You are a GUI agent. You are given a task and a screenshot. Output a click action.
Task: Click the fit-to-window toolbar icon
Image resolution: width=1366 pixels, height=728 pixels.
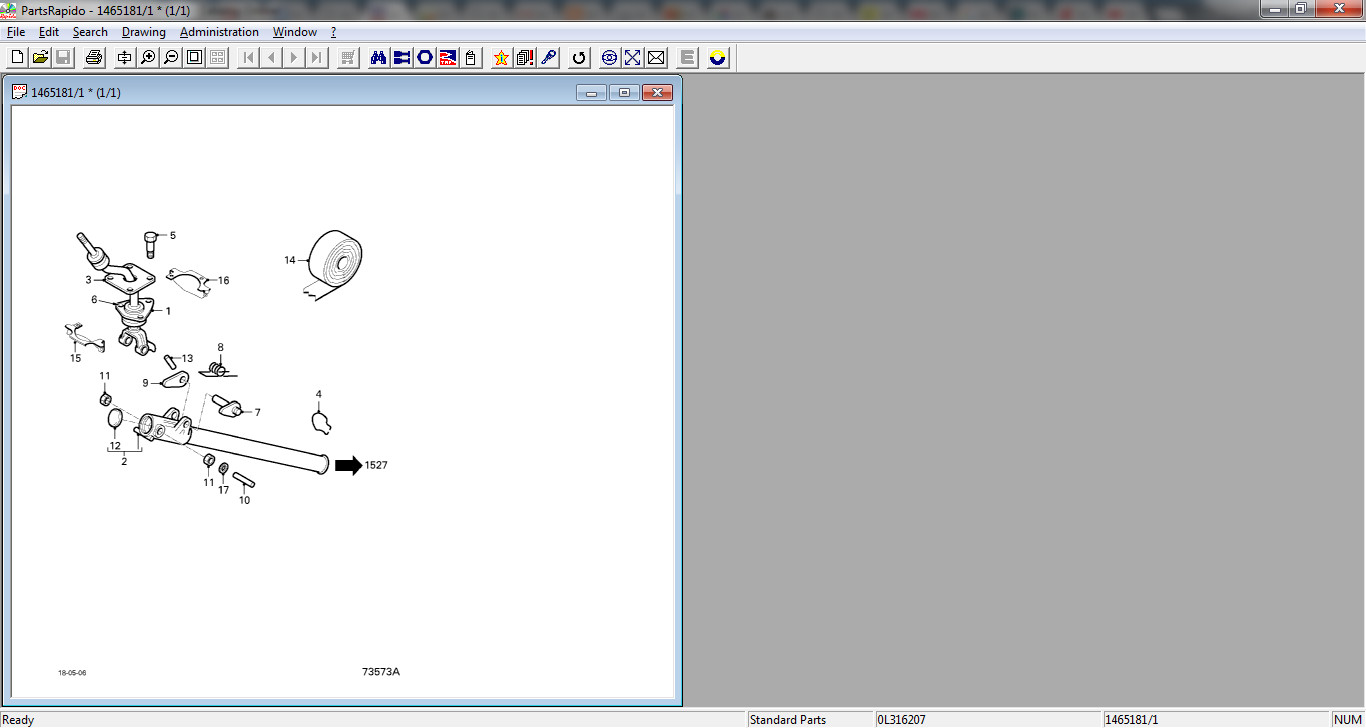[194, 57]
